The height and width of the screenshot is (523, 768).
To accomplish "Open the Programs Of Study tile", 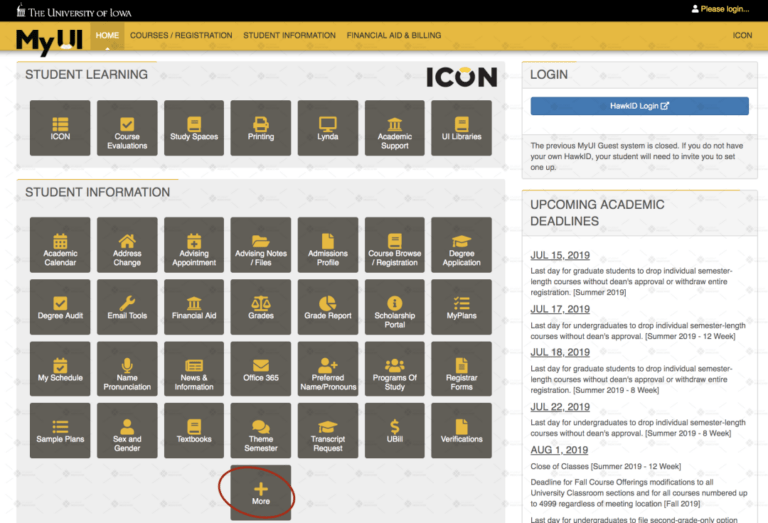I will click(x=395, y=369).
